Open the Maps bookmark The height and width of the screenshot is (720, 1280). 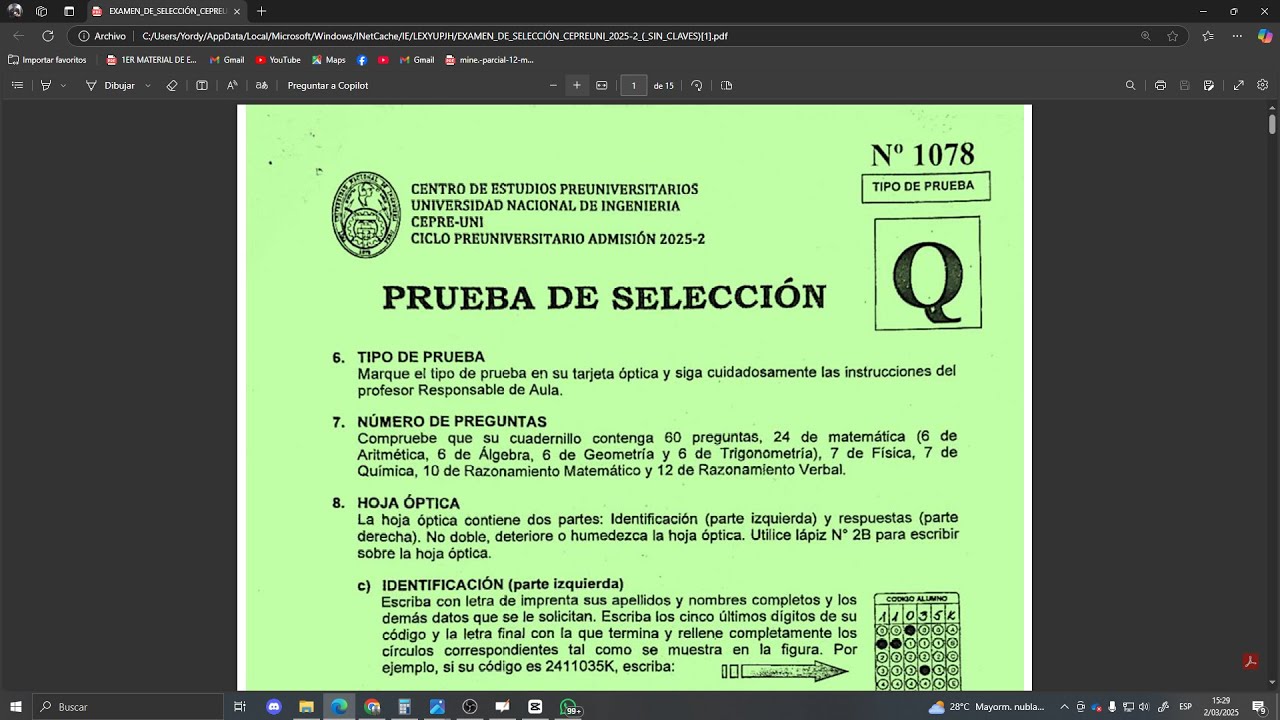[329, 60]
